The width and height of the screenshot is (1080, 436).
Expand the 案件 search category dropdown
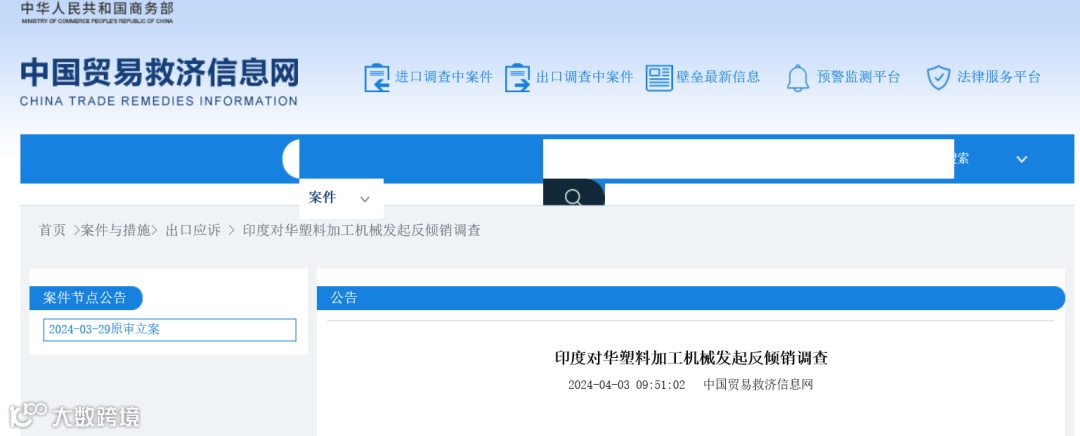pyautogui.click(x=341, y=198)
